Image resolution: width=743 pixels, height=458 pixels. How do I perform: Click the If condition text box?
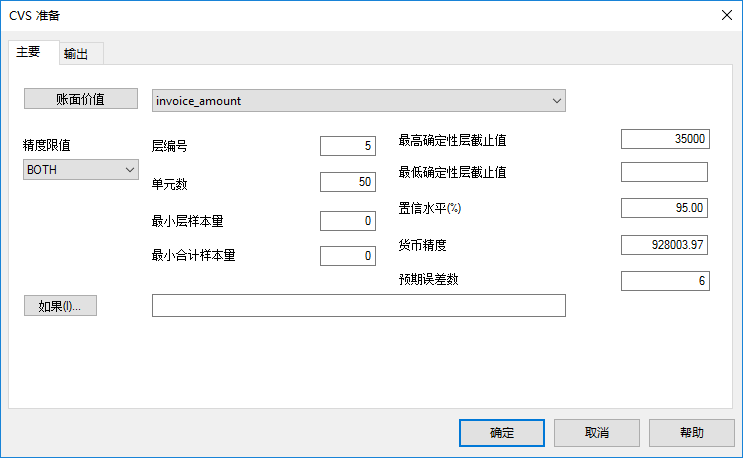pyautogui.click(x=358, y=305)
